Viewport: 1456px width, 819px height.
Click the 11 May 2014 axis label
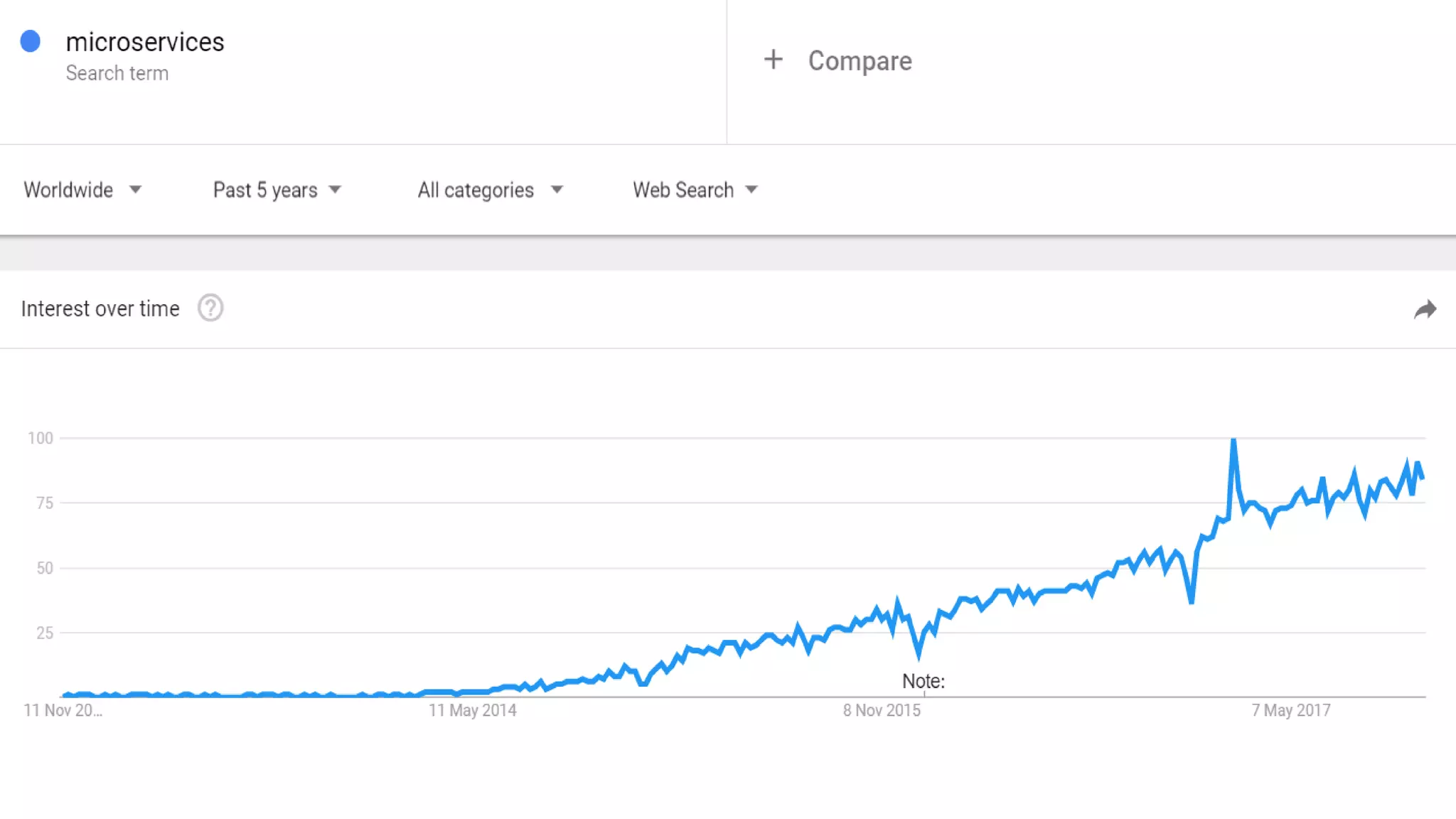click(473, 710)
